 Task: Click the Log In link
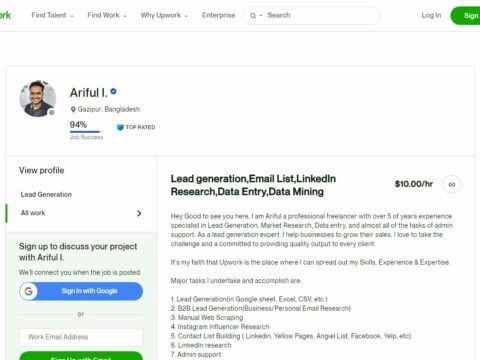point(431,15)
